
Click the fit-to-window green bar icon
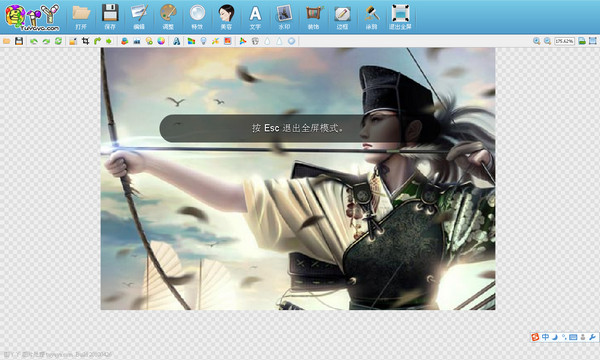[582, 41]
